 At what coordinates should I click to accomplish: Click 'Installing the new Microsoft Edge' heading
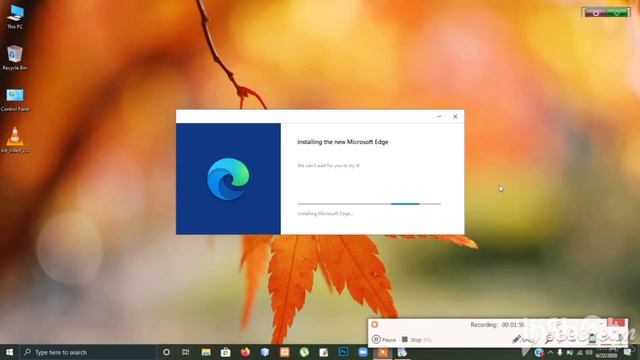342,142
